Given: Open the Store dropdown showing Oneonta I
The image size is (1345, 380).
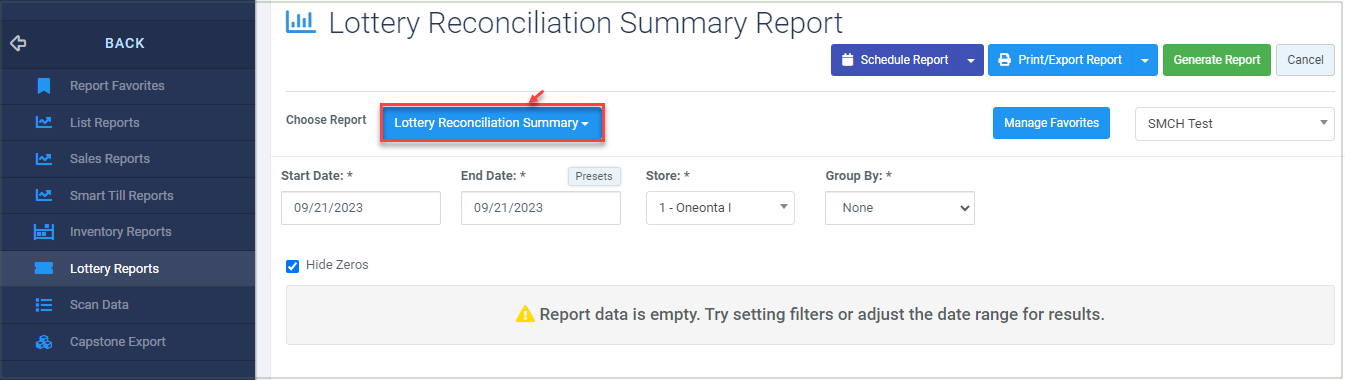Looking at the screenshot, I should coord(720,208).
